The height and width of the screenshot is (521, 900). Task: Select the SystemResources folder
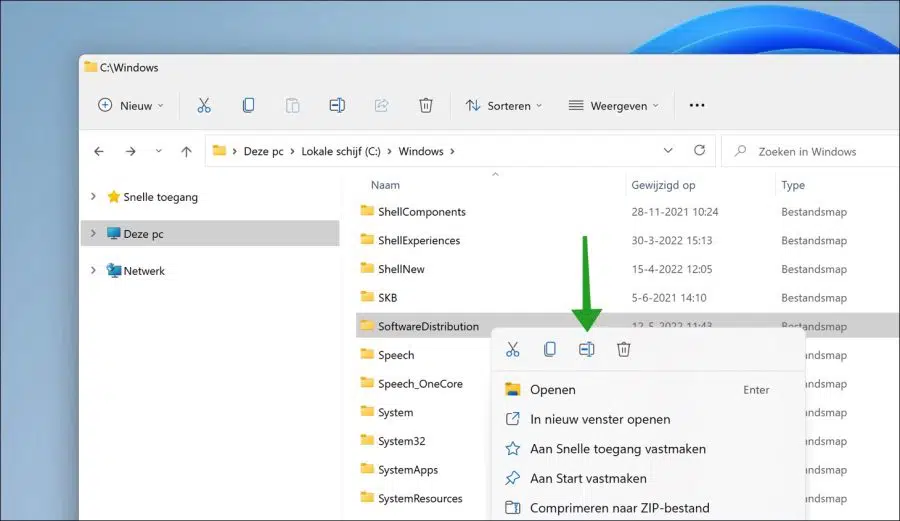coord(420,499)
